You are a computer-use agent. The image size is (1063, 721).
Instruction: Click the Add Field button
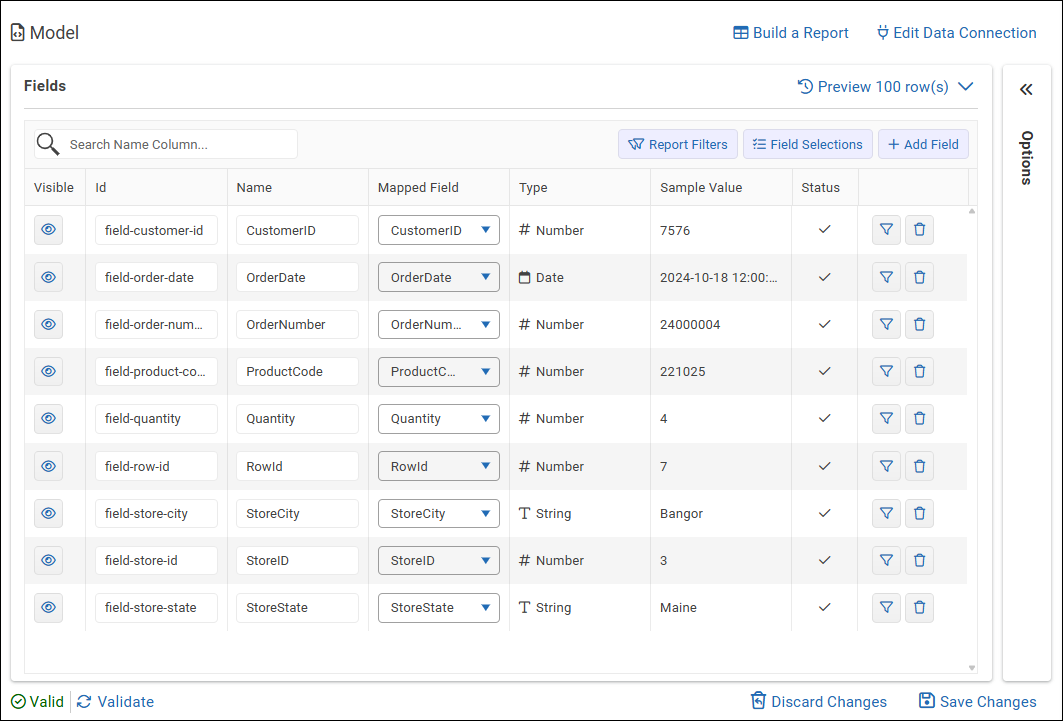tap(923, 144)
